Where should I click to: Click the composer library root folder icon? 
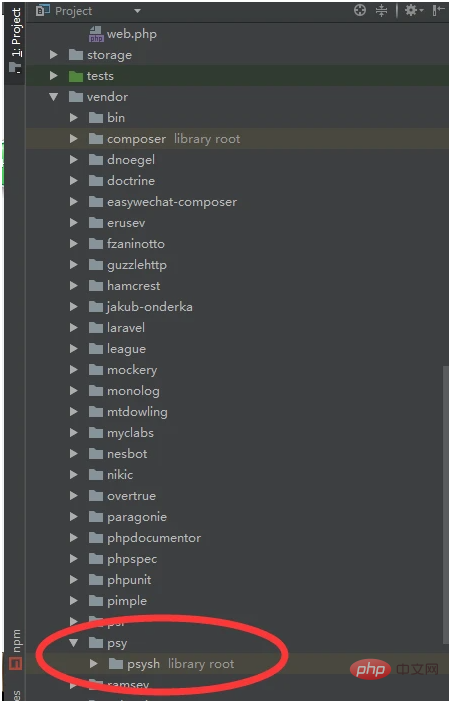[x=96, y=139]
